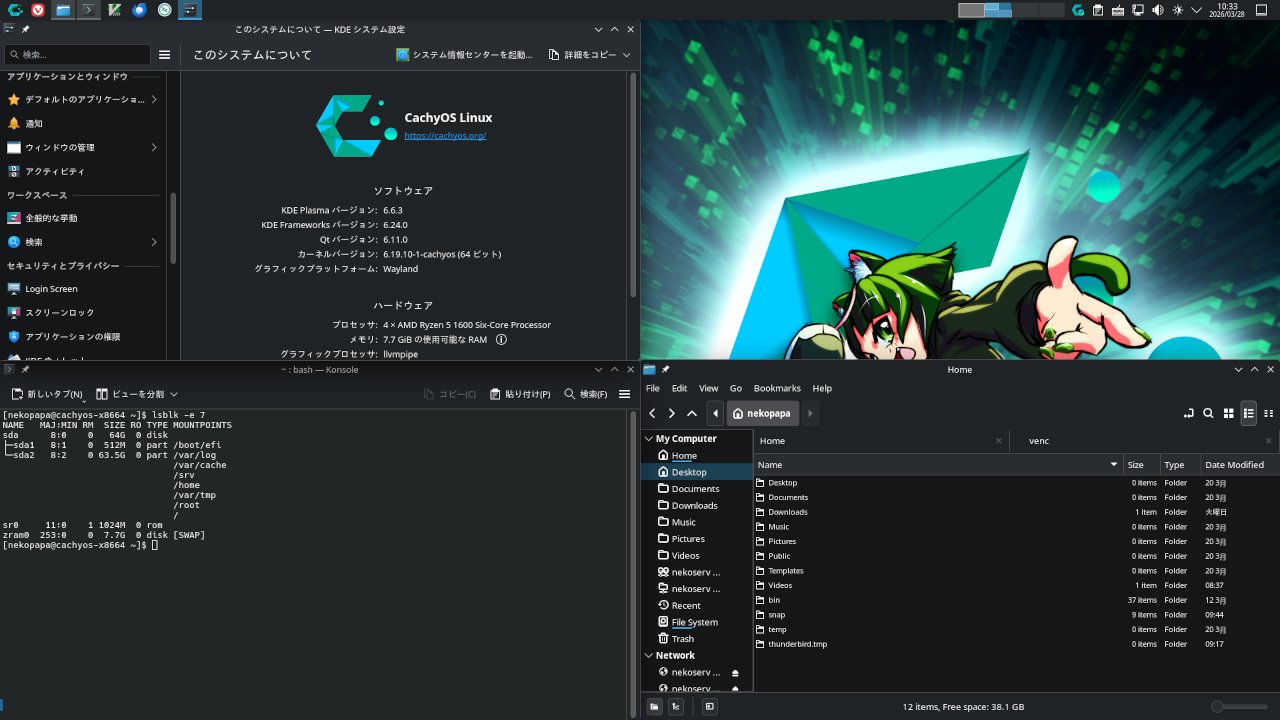Open the copy details dropdown arrow
This screenshot has width=1280, height=720.
click(627, 55)
